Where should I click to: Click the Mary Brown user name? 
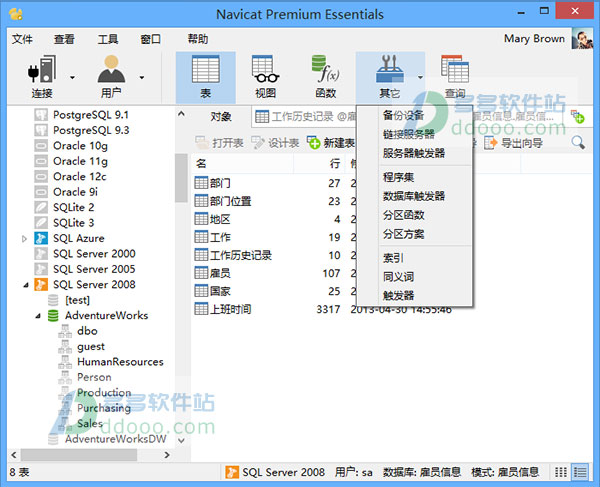pyautogui.click(x=534, y=39)
